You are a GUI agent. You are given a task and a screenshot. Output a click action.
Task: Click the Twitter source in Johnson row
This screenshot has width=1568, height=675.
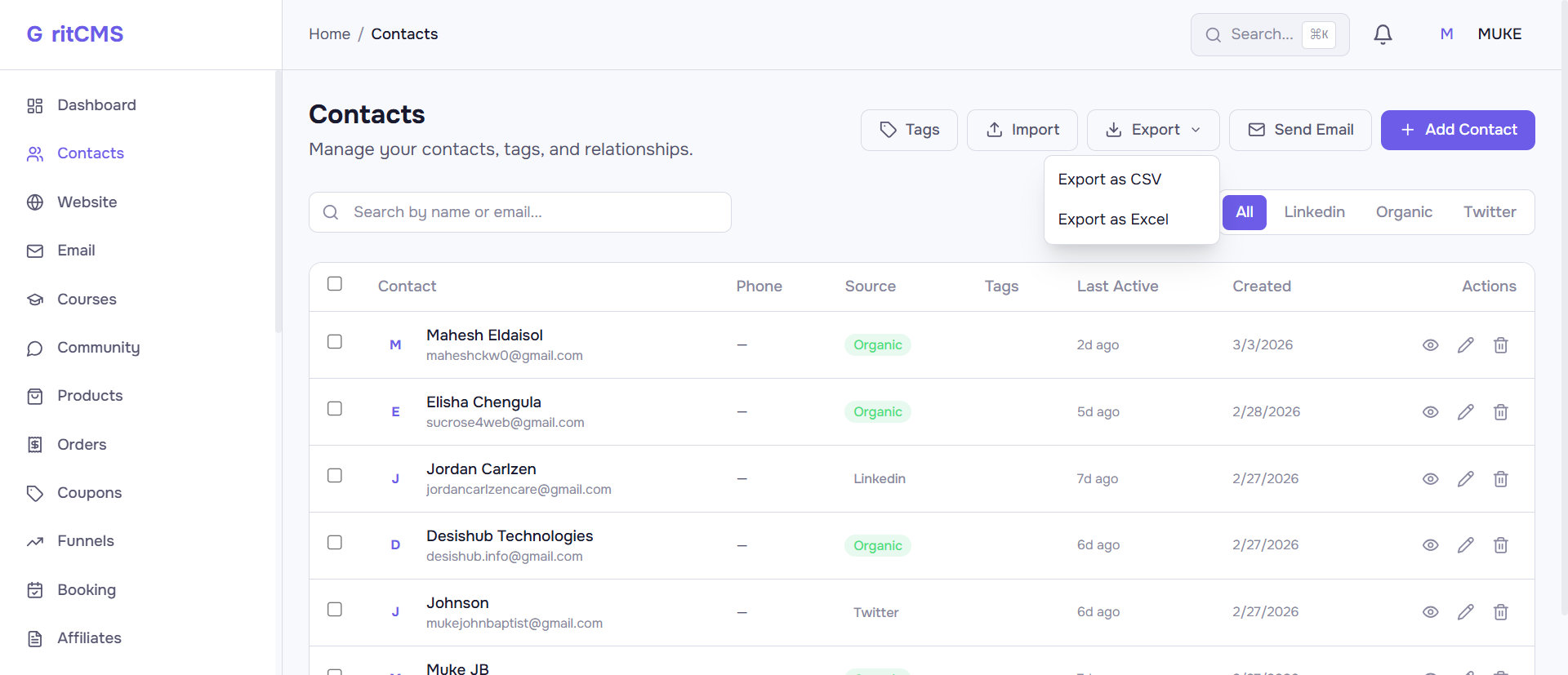click(876, 613)
